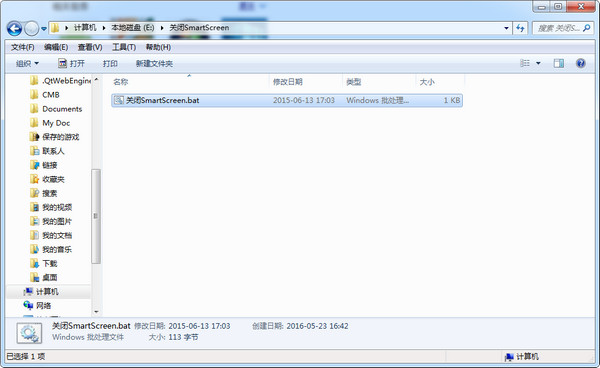Click the Forward navigation arrow button
This screenshot has width=600, height=368.
(31, 28)
